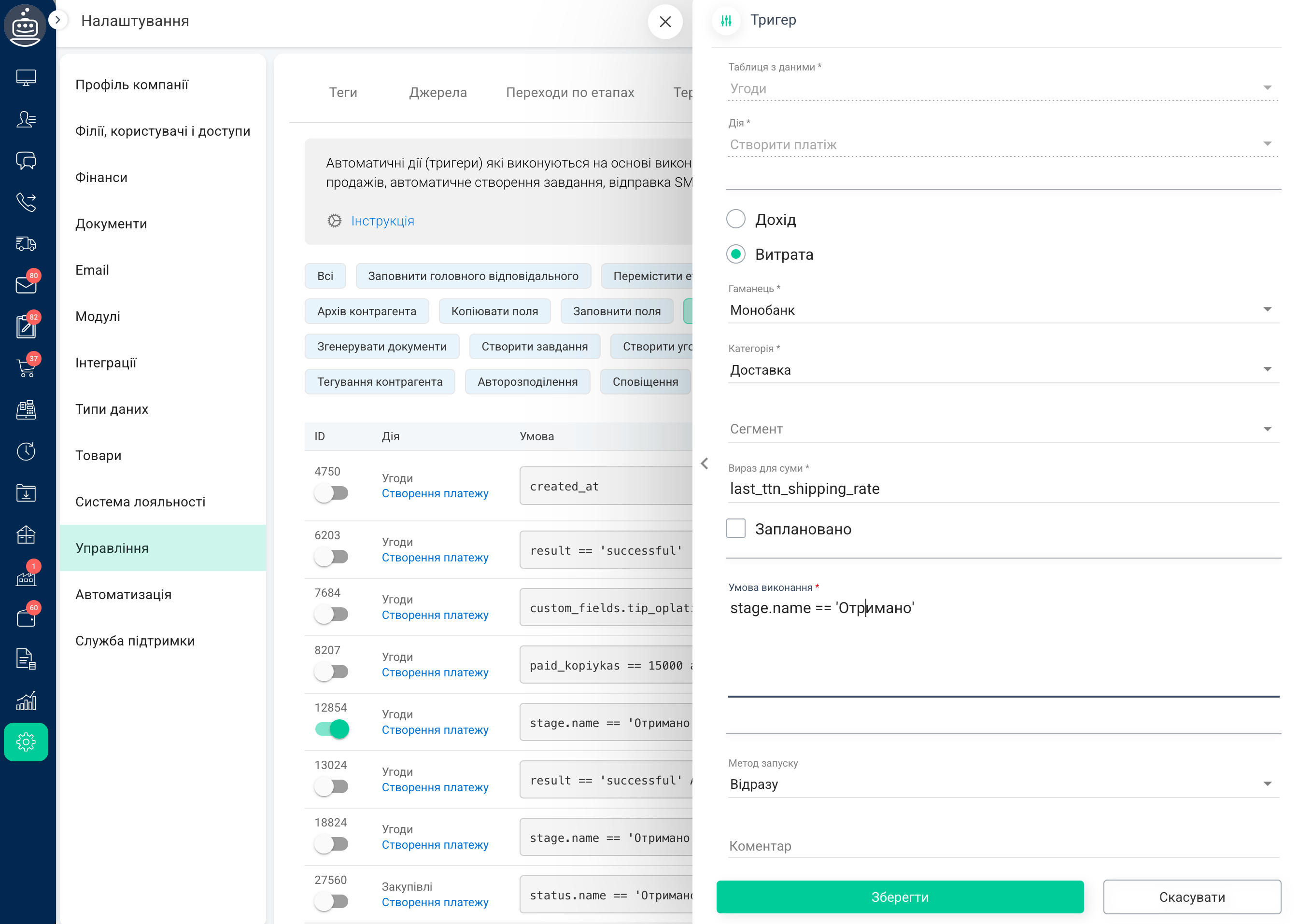Open the mail envelope sidebar icon
This screenshot has height=924, width=1298.
tap(26, 284)
